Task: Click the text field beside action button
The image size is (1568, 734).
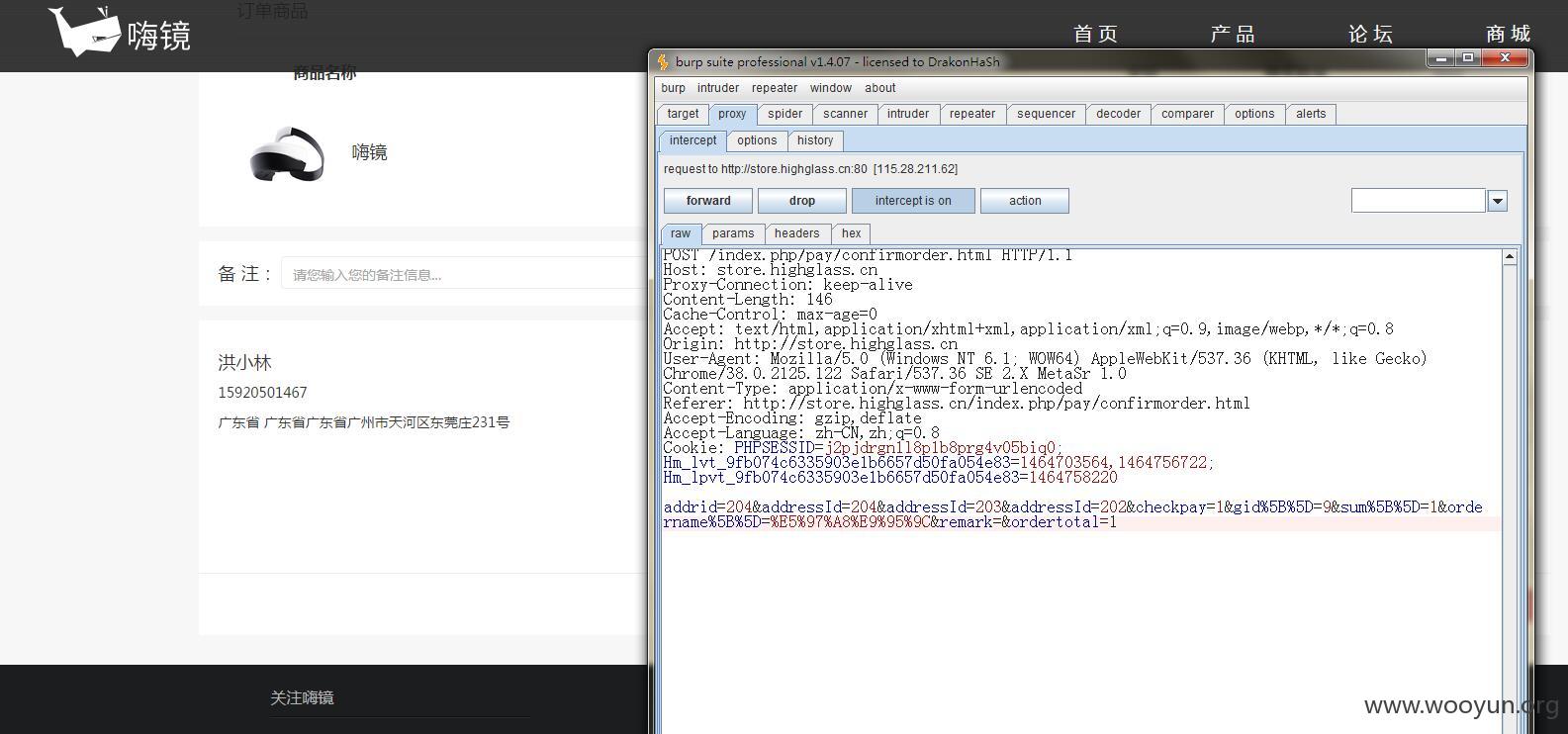Action: 1419,201
